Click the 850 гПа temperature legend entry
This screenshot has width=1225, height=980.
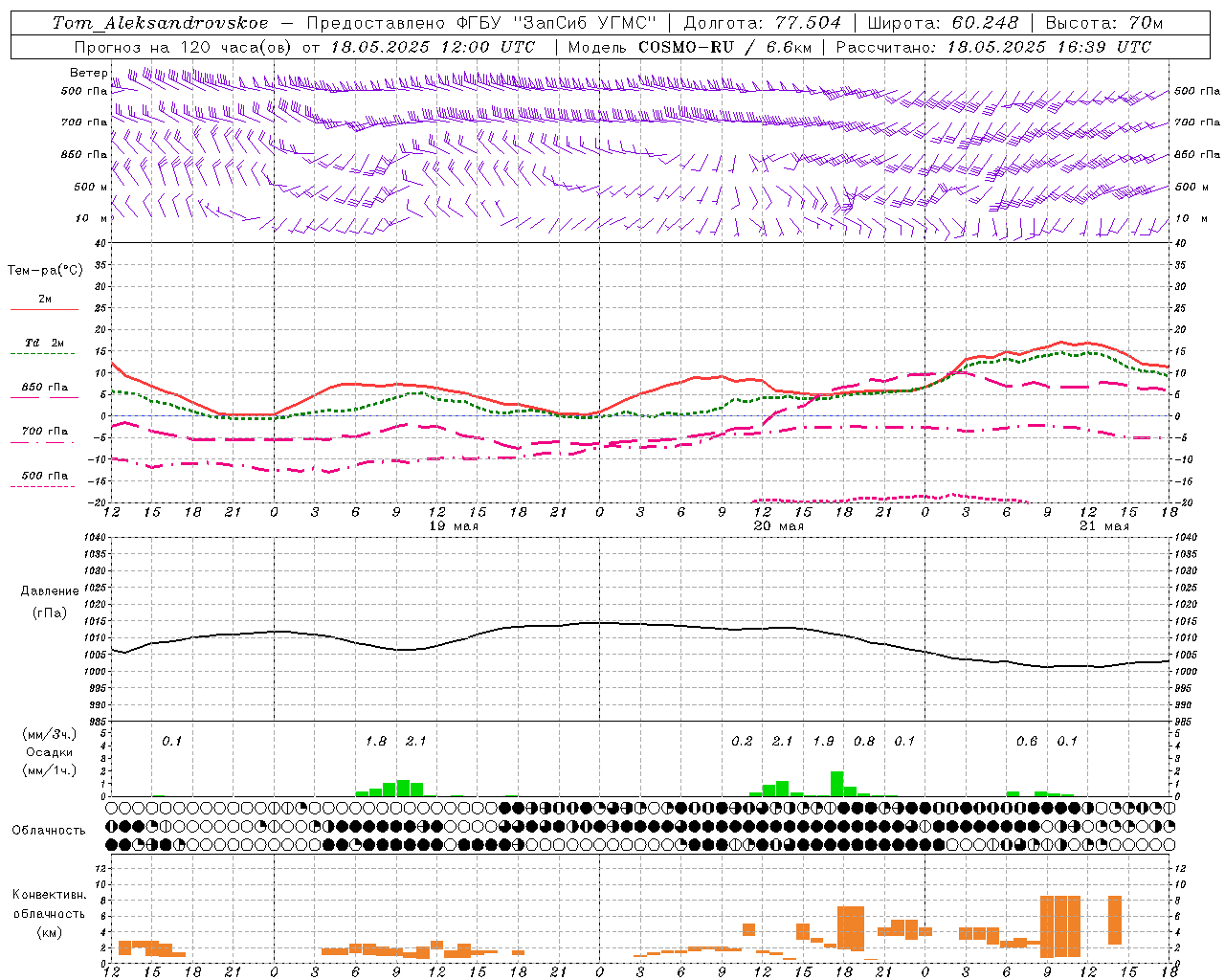tap(44, 388)
